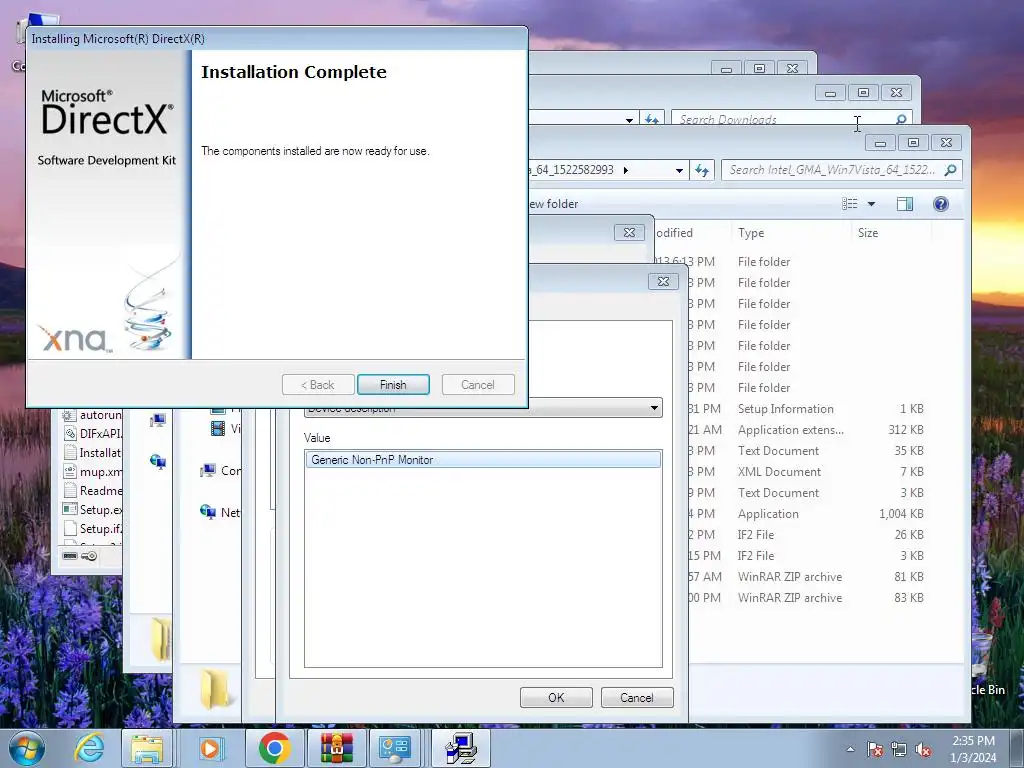Refresh the Intel_GMA folder window
The image size is (1024, 768).
pyautogui.click(x=702, y=170)
